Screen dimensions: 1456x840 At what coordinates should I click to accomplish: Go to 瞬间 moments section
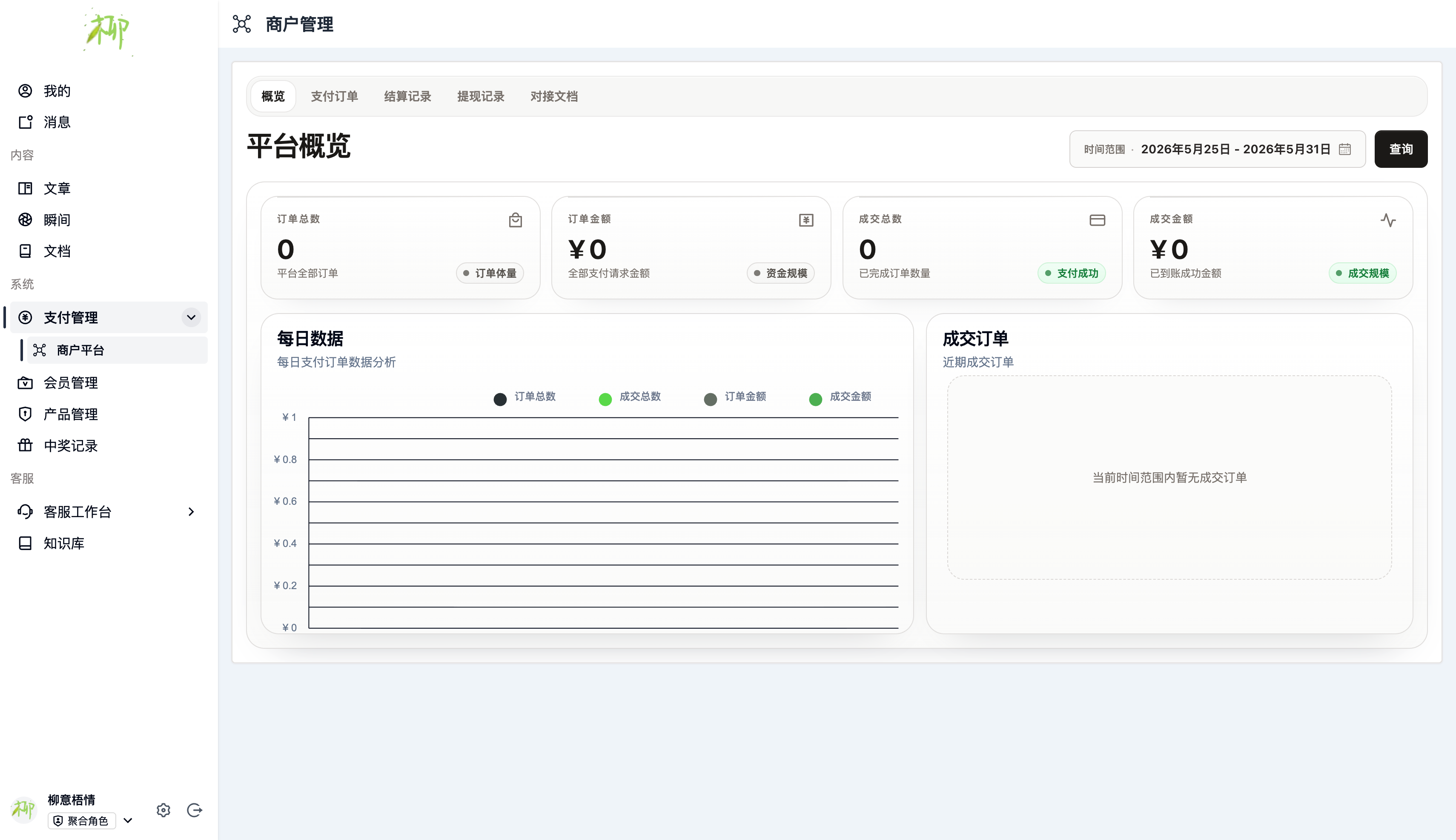pyautogui.click(x=109, y=219)
